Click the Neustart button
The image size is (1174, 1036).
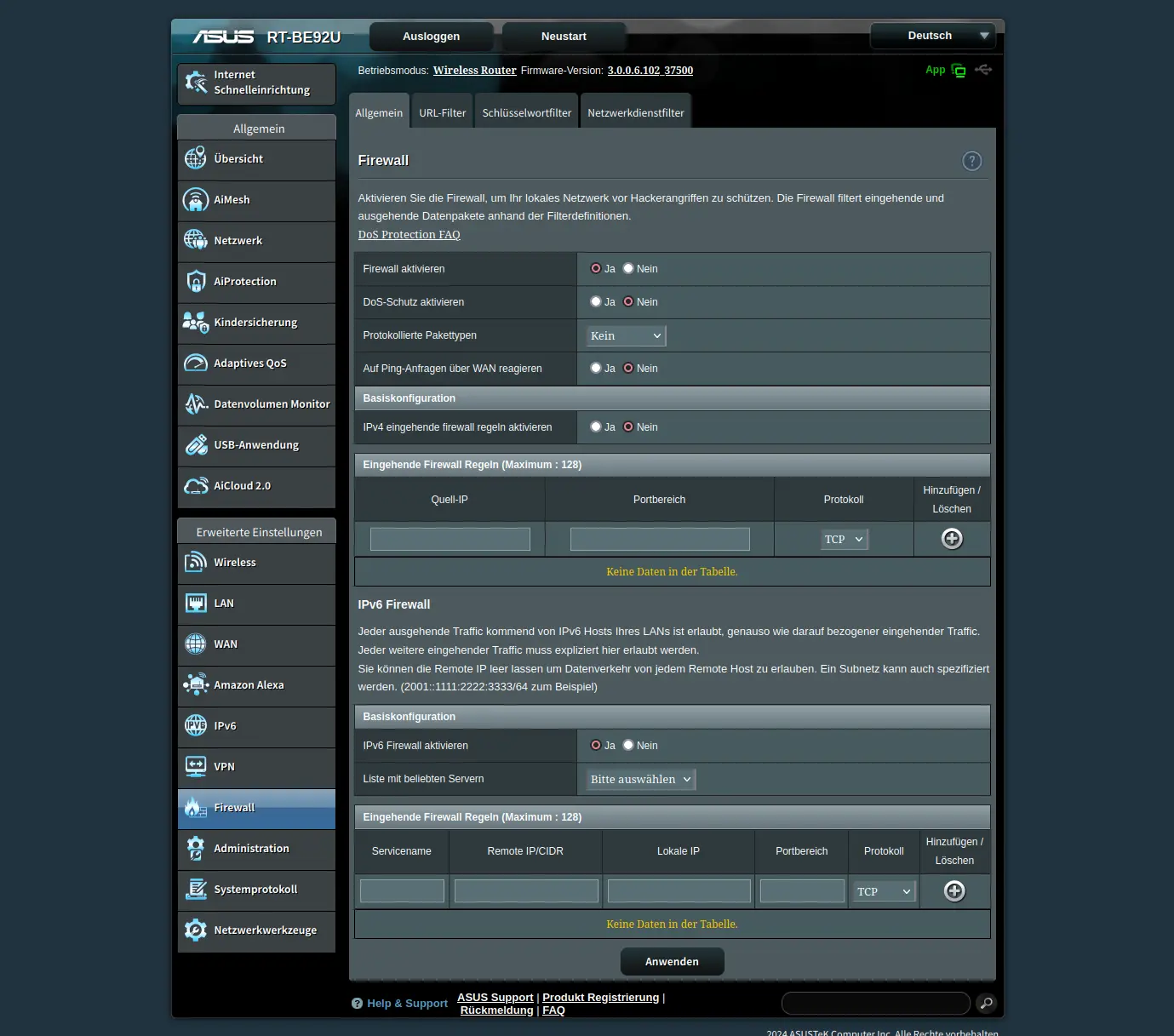(x=564, y=37)
